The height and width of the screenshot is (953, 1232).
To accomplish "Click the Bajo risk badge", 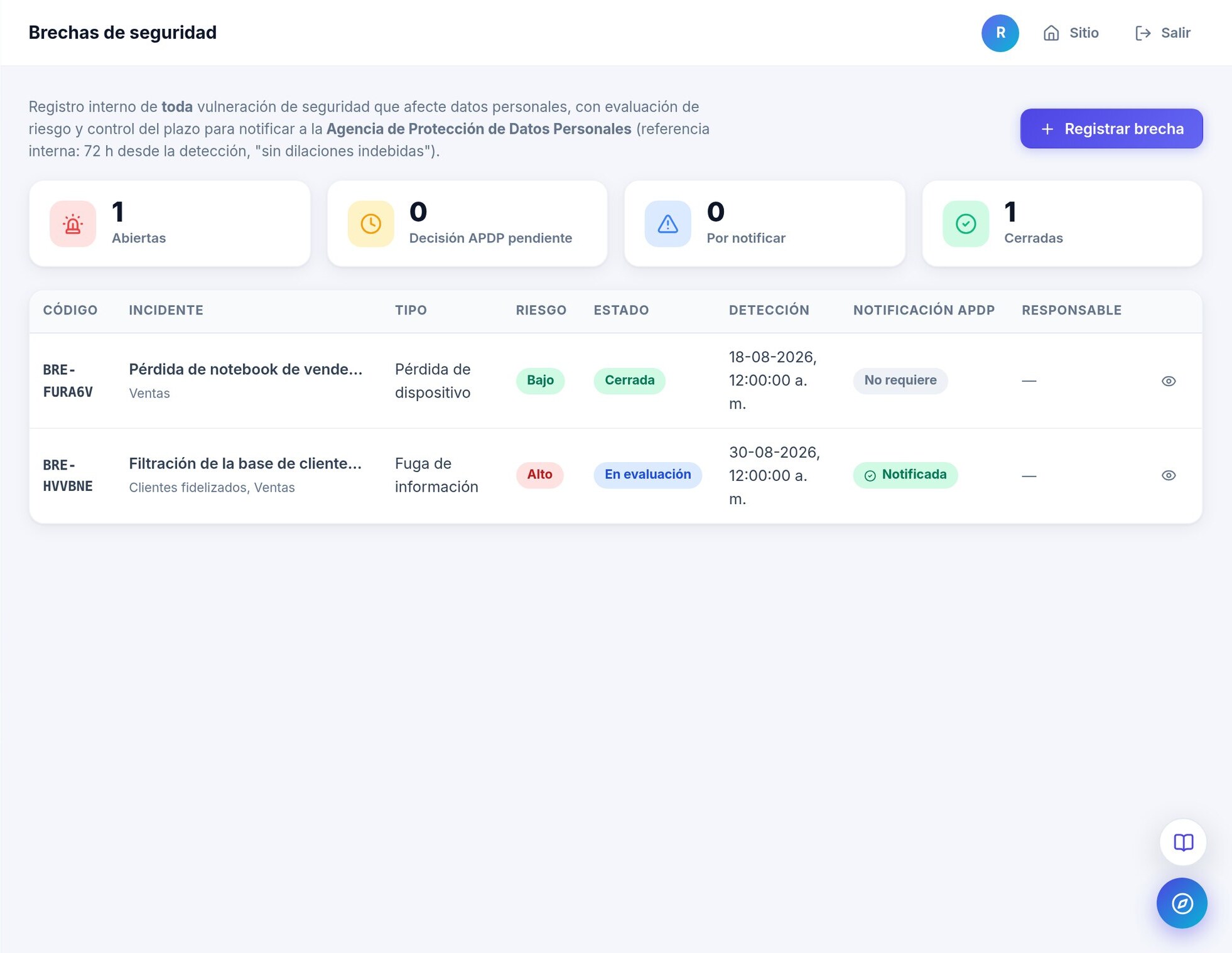I will coord(540,380).
